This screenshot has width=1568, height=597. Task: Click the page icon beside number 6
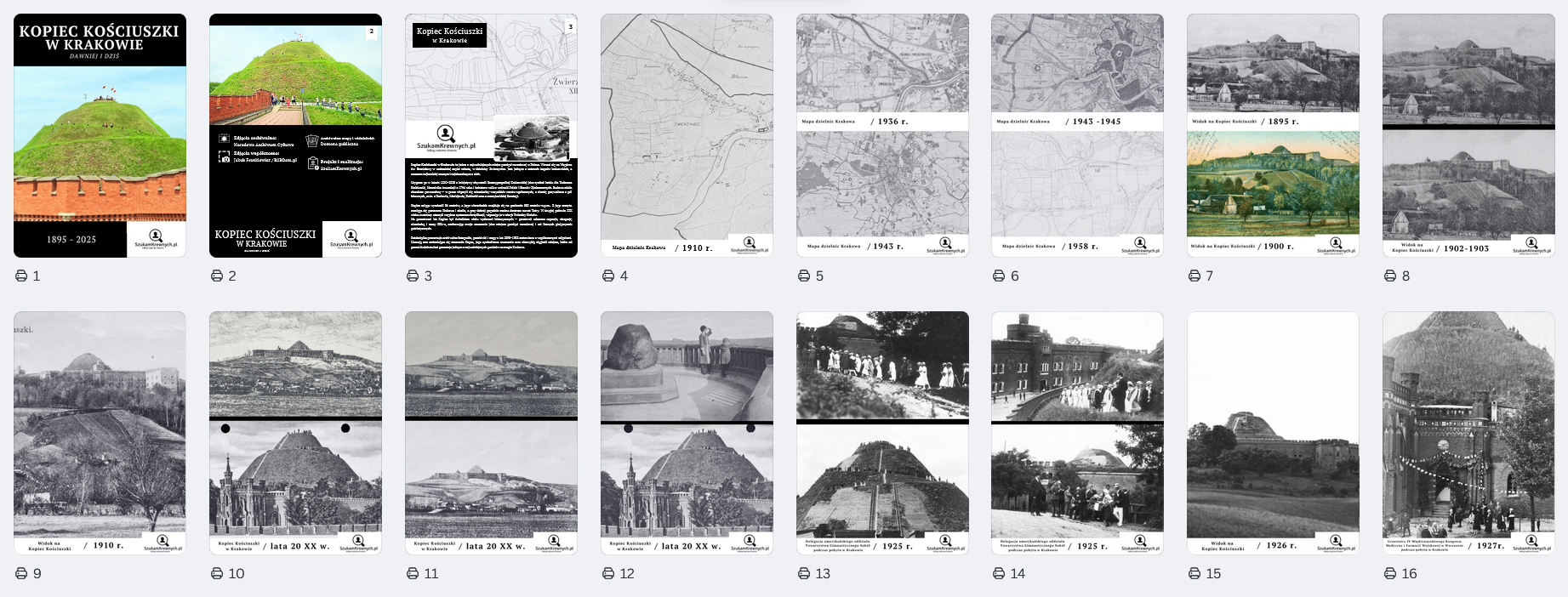click(999, 276)
